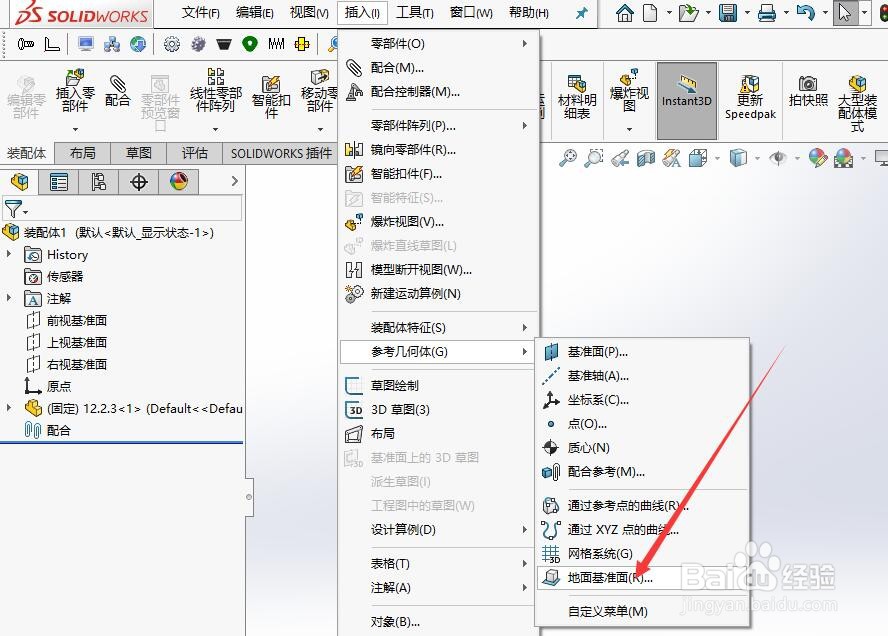Open dropdown under 插入零部件 button
This screenshot has height=636, width=888.
pyautogui.click(x=75, y=130)
